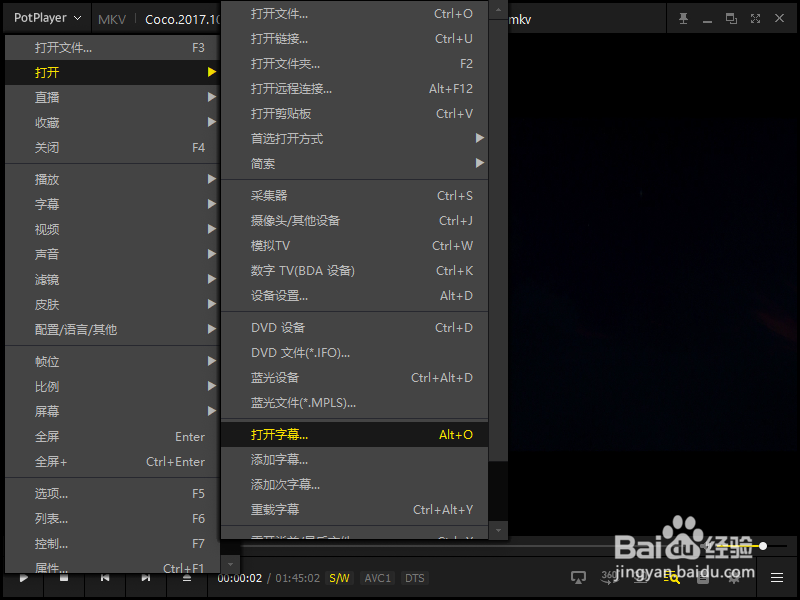800x600 pixels.
Task: Expand the 播放 submenu
Action: pos(112,179)
